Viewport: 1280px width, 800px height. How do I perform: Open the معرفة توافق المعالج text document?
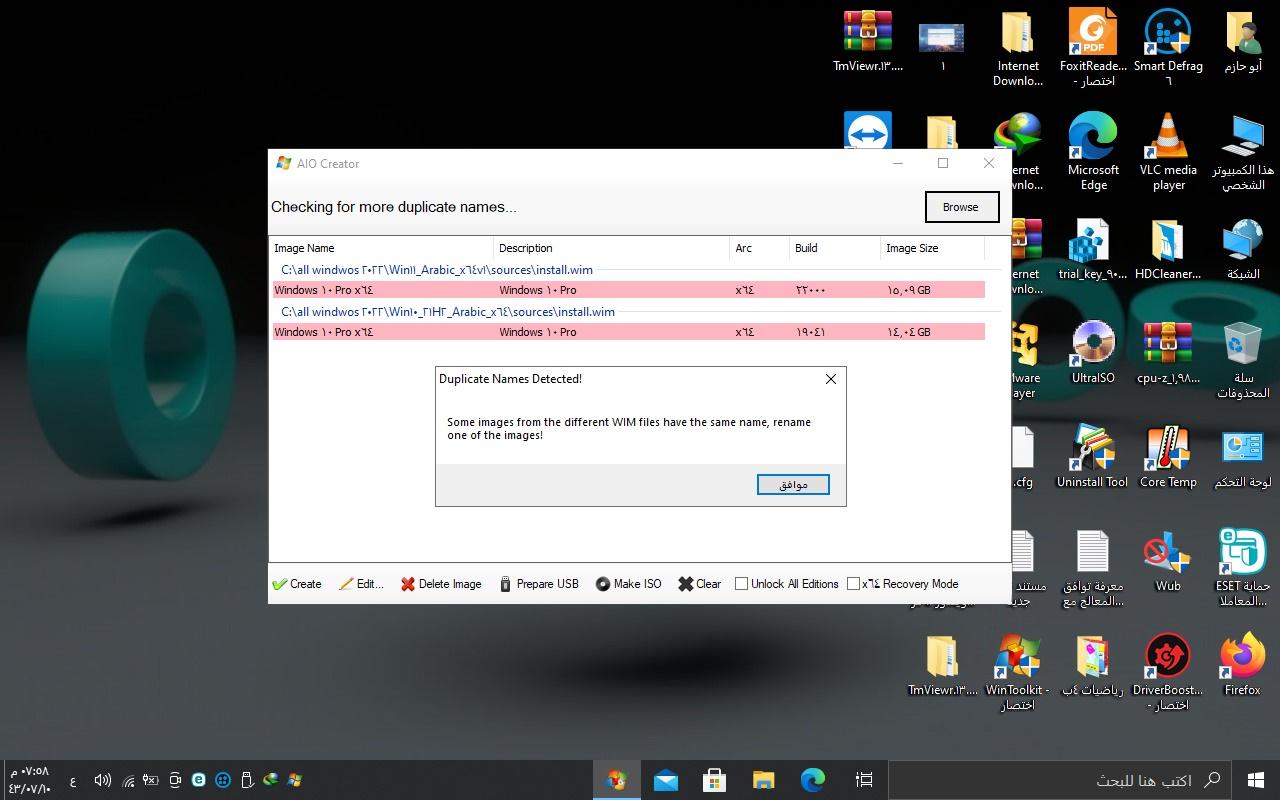pyautogui.click(x=1093, y=567)
